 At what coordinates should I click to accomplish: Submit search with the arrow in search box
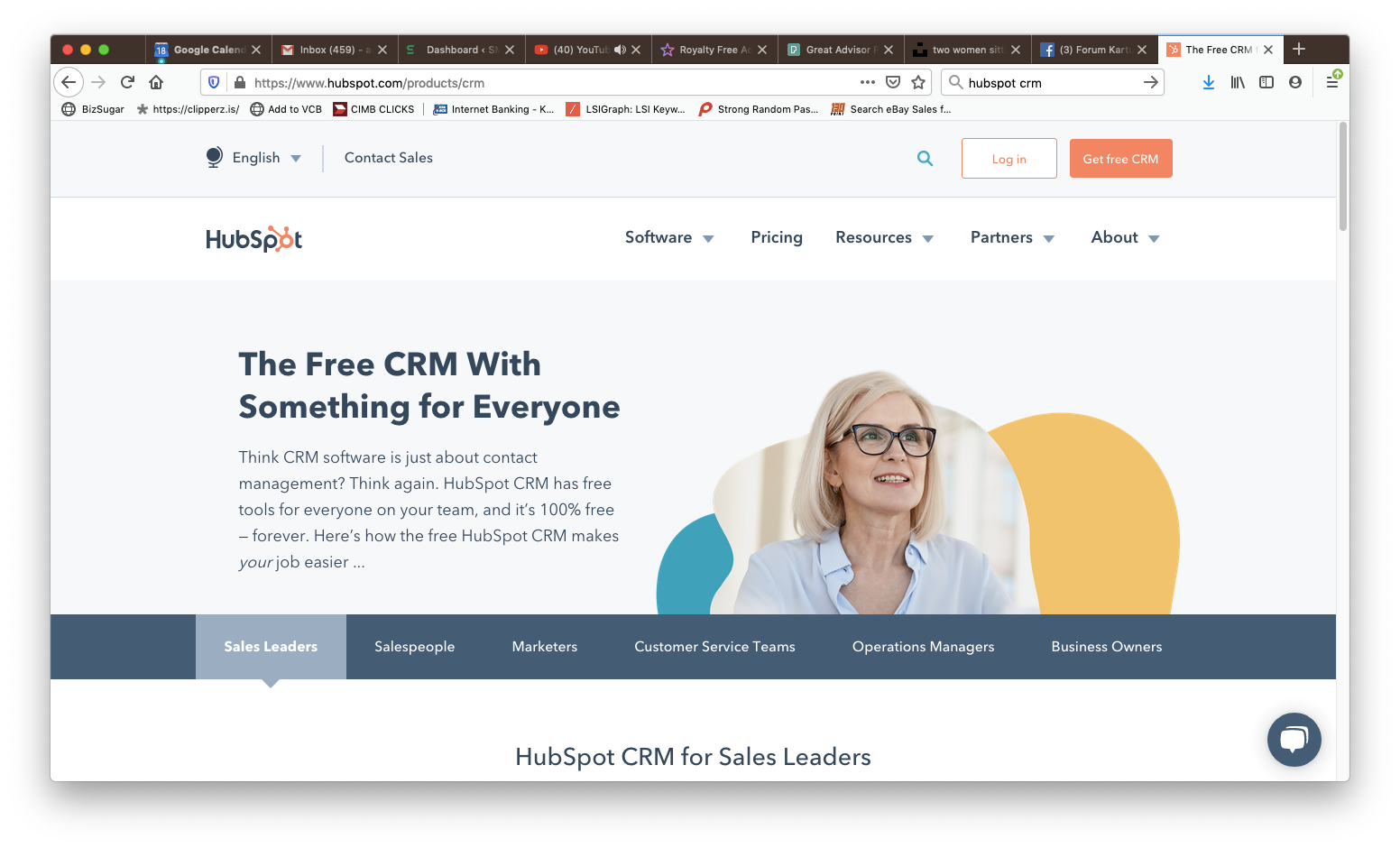tap(1151, 82)
